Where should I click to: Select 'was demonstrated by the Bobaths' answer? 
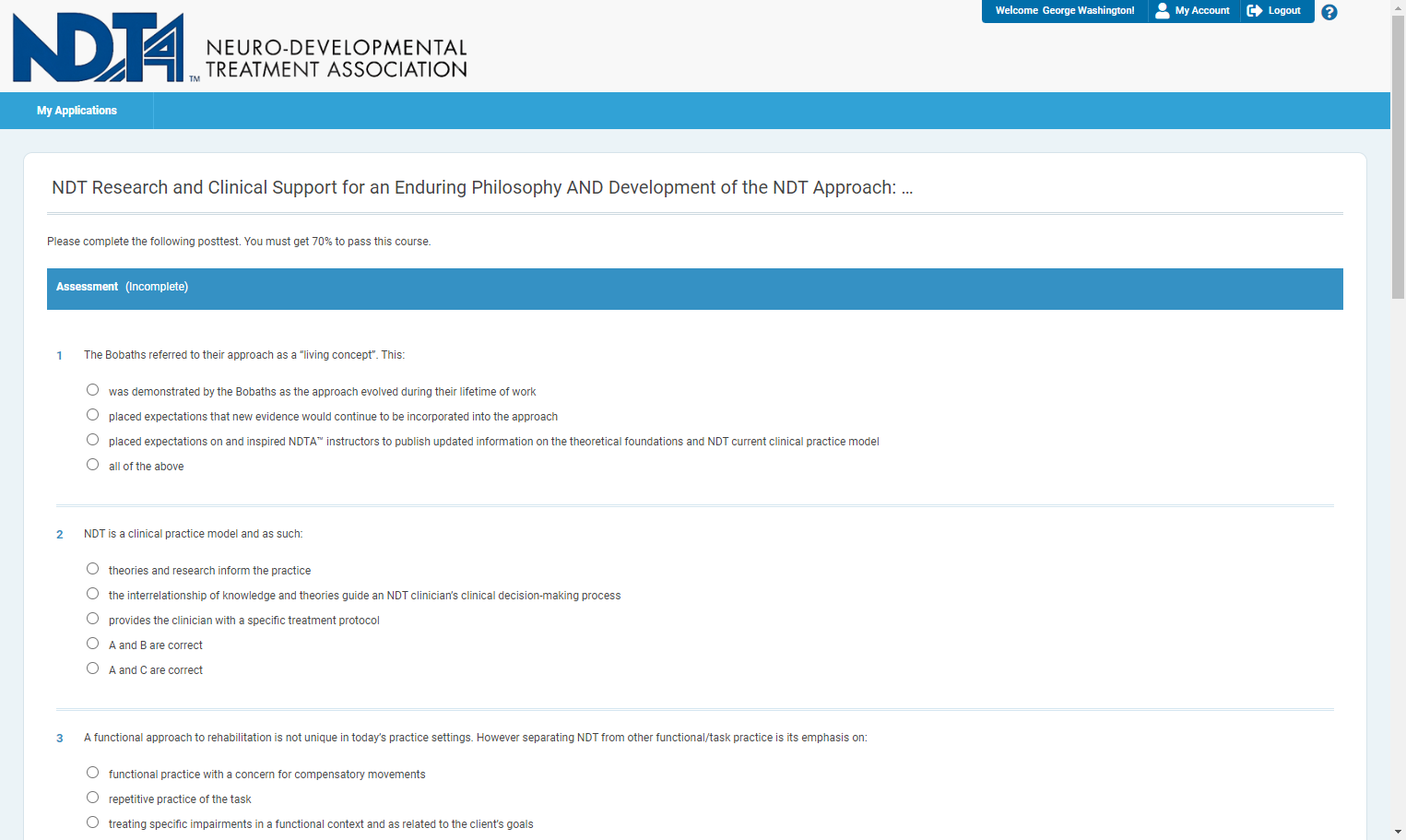click(x=92, y=390)
